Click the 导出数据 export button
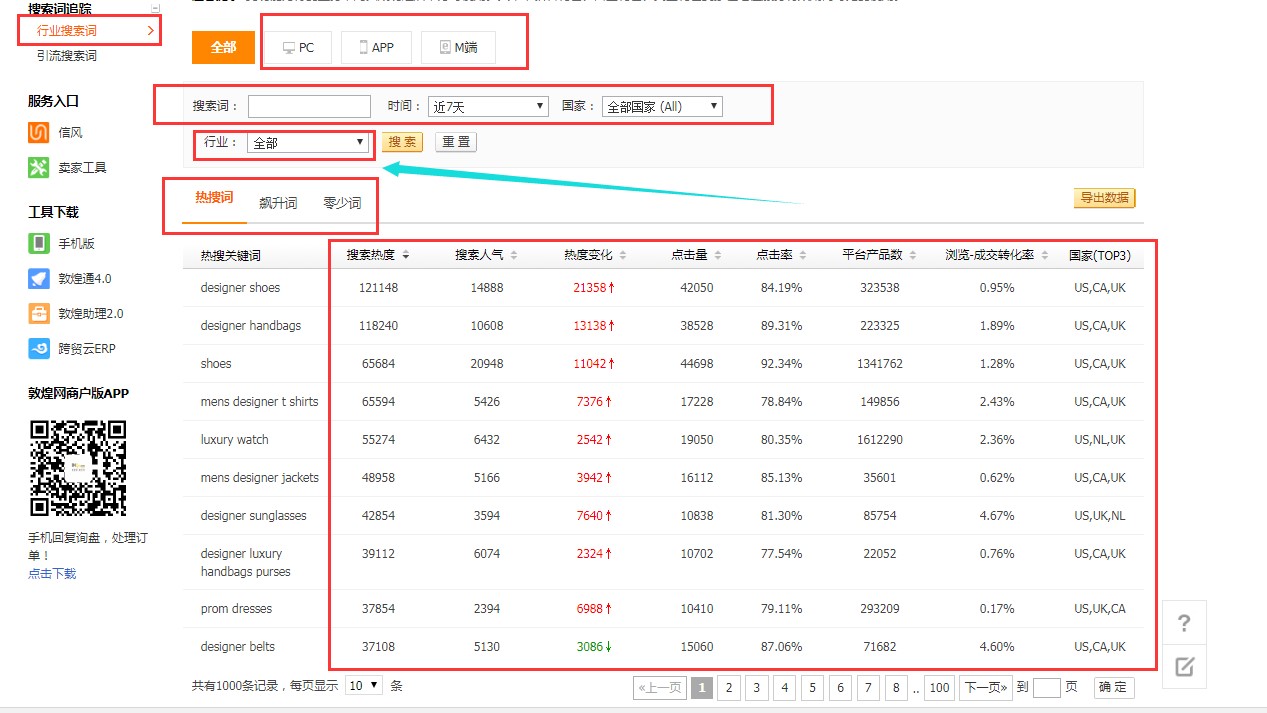Screen dimensions: 1267x713 click(1104, 198)
